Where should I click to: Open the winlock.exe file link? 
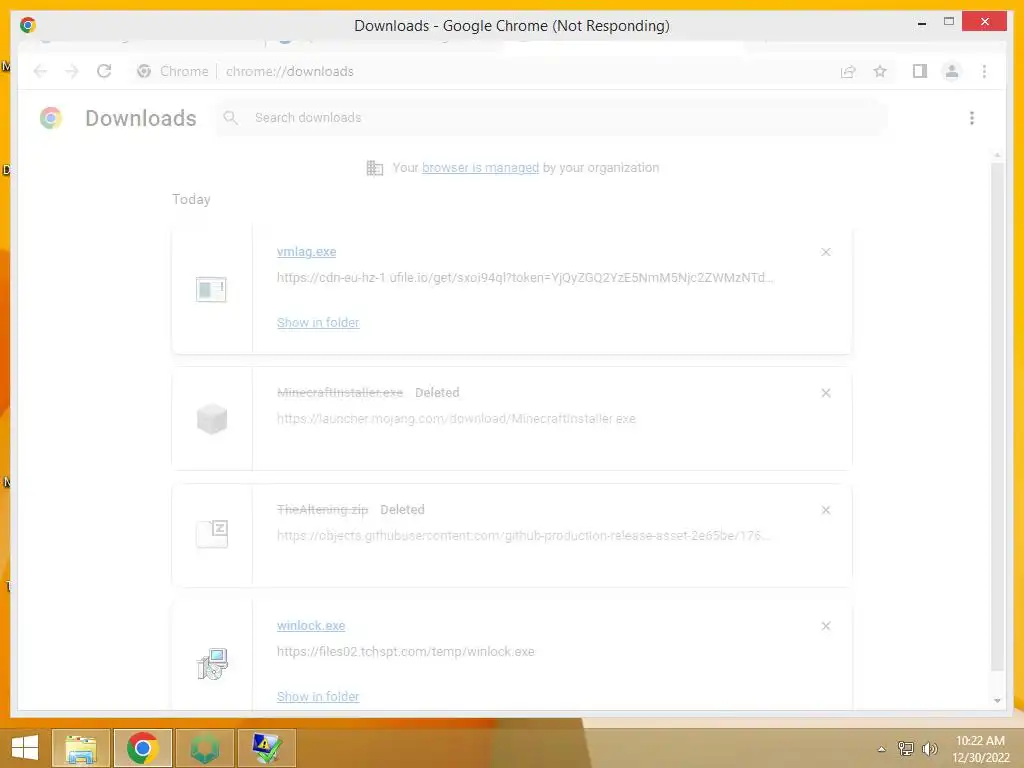pos(311,626)
